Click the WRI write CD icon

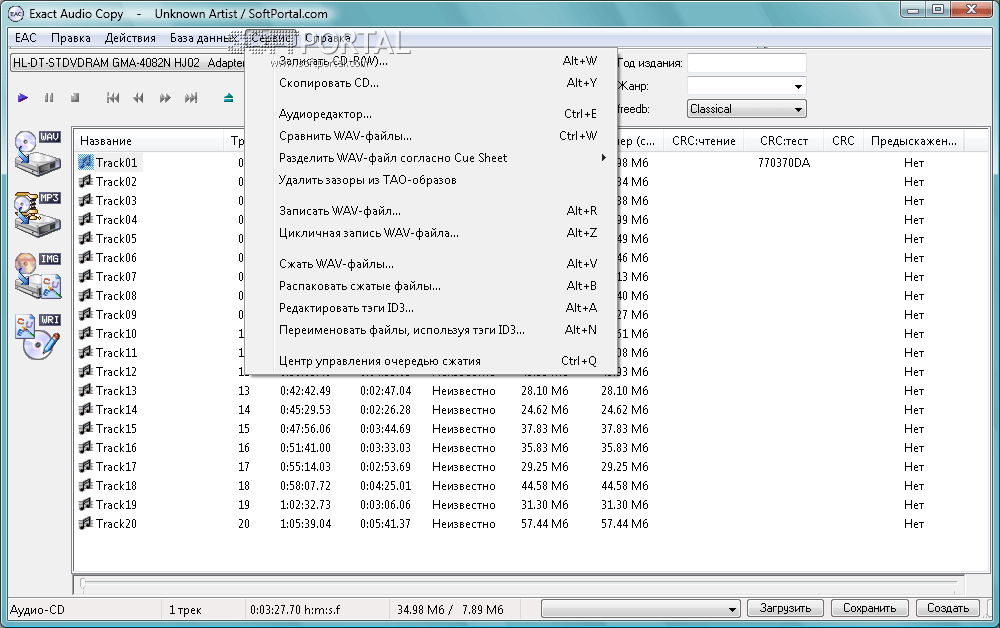(38, 336)
